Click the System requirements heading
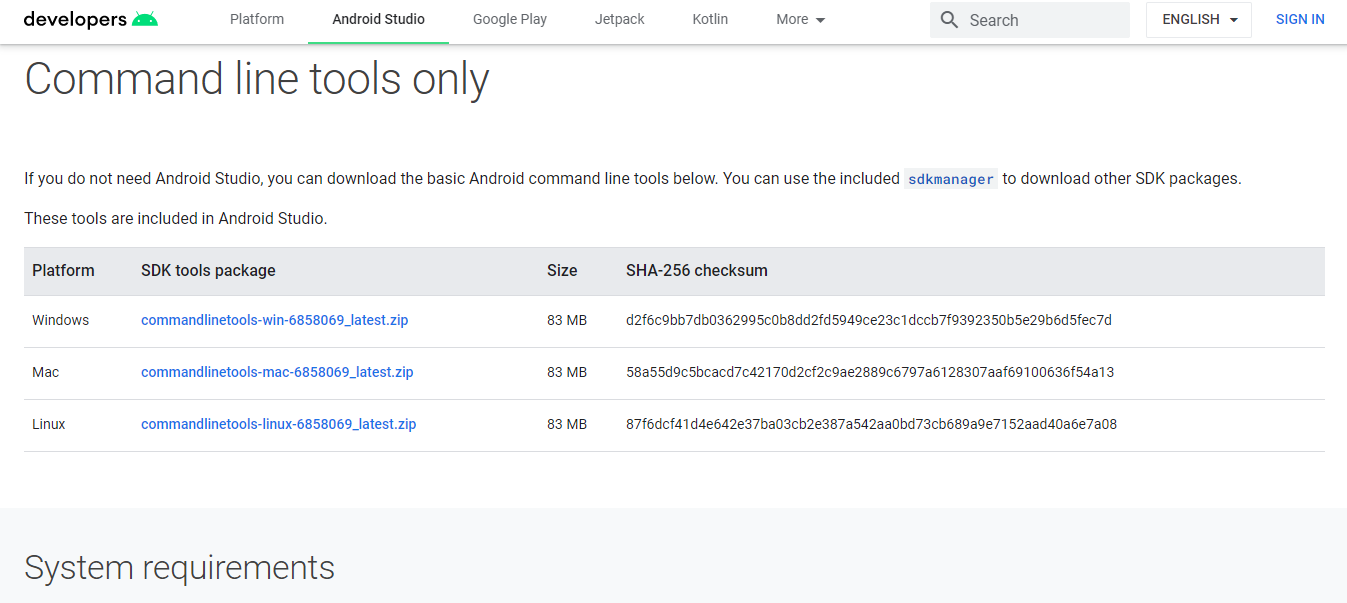The width and height of the screenshot is (1347, 603). pyautogui.click(x=179, y=567)
